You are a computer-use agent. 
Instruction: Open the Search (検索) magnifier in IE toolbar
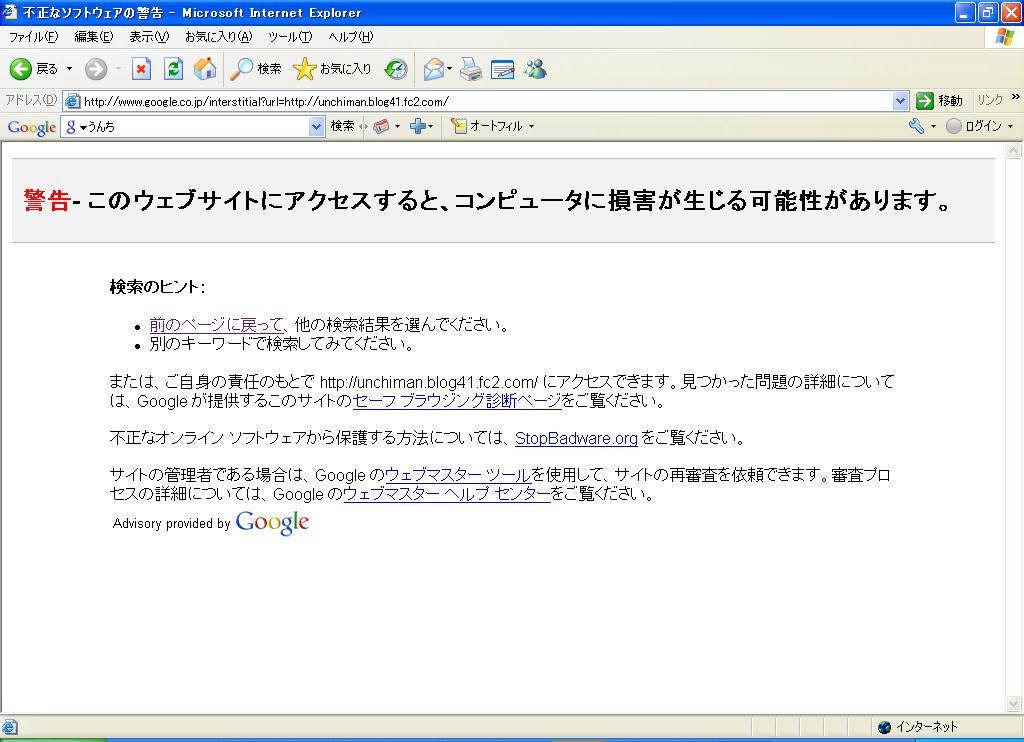point(256,69)
